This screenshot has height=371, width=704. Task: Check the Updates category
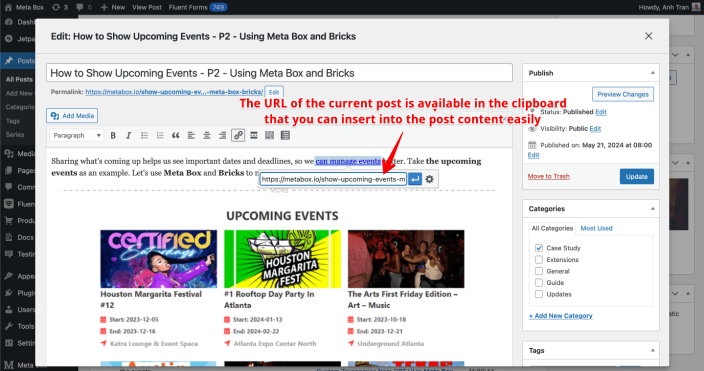(x=539, y=294)
